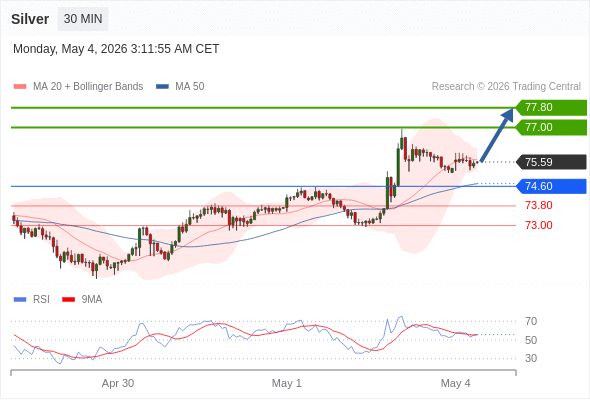
Task: Click the MA 50 legend label
Action: (x=190, y=87)
